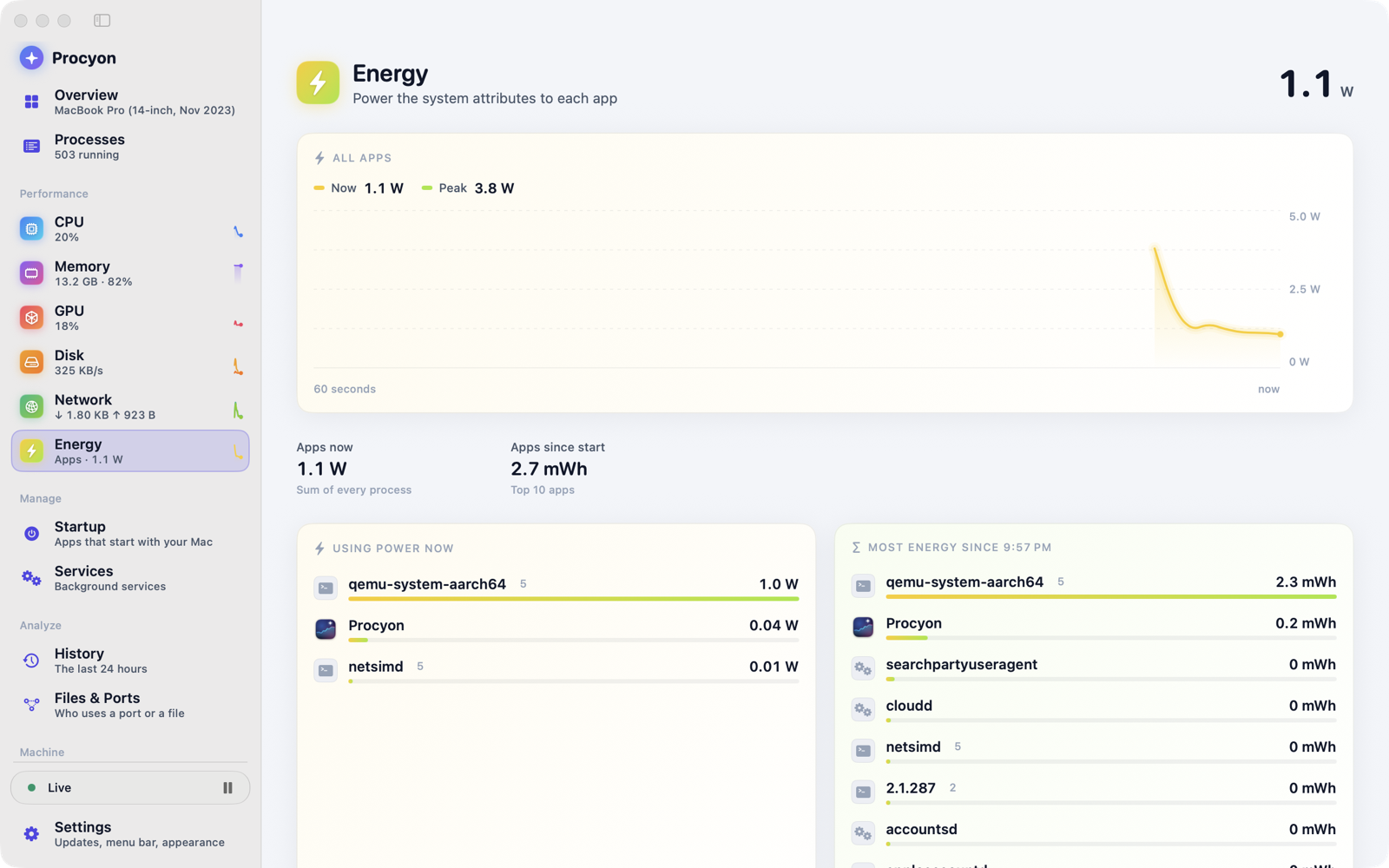
Task: Click Apps since start 2.7 mWh value
Action: (x=549, y=469)
